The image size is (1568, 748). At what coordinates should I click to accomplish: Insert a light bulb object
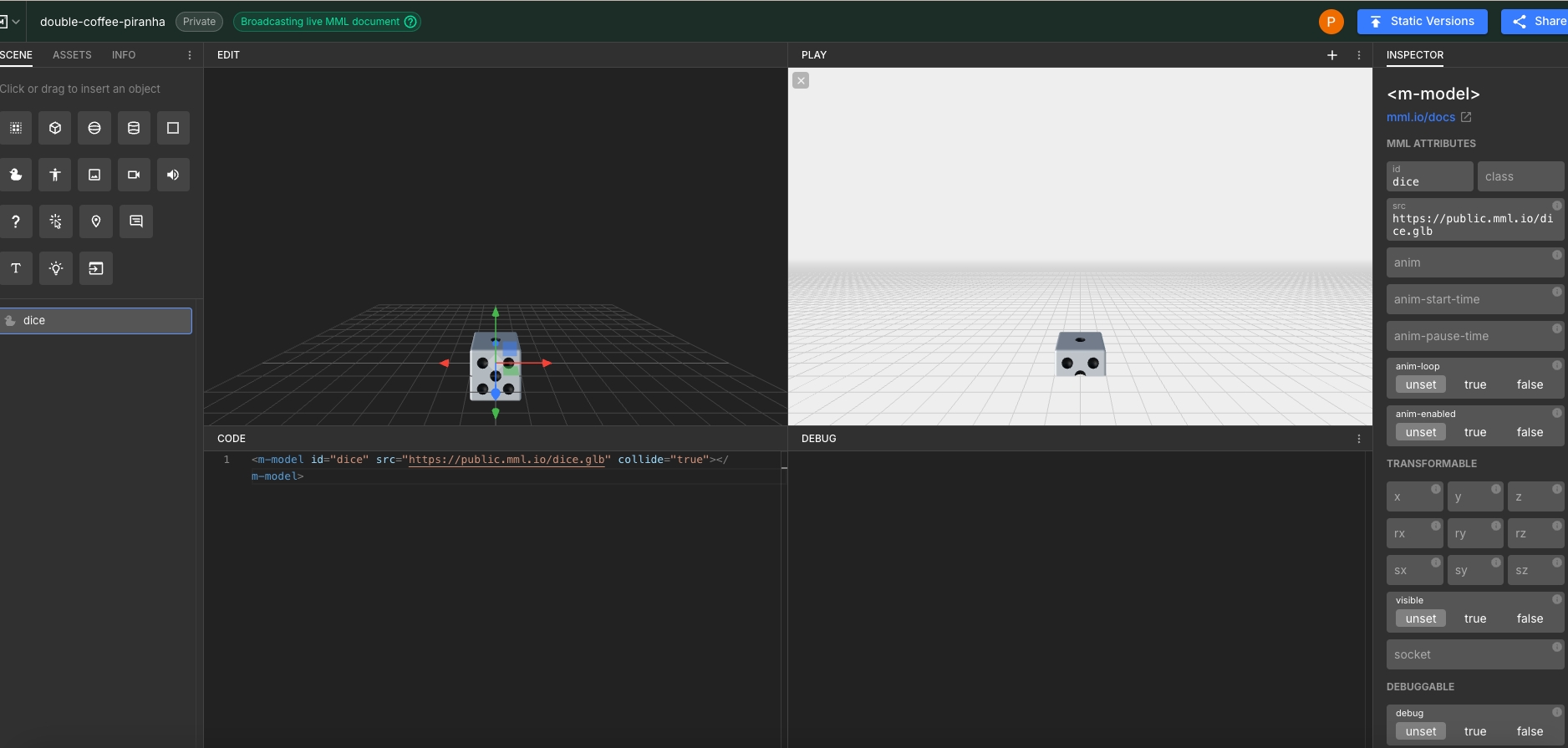(x=56, y=268)
